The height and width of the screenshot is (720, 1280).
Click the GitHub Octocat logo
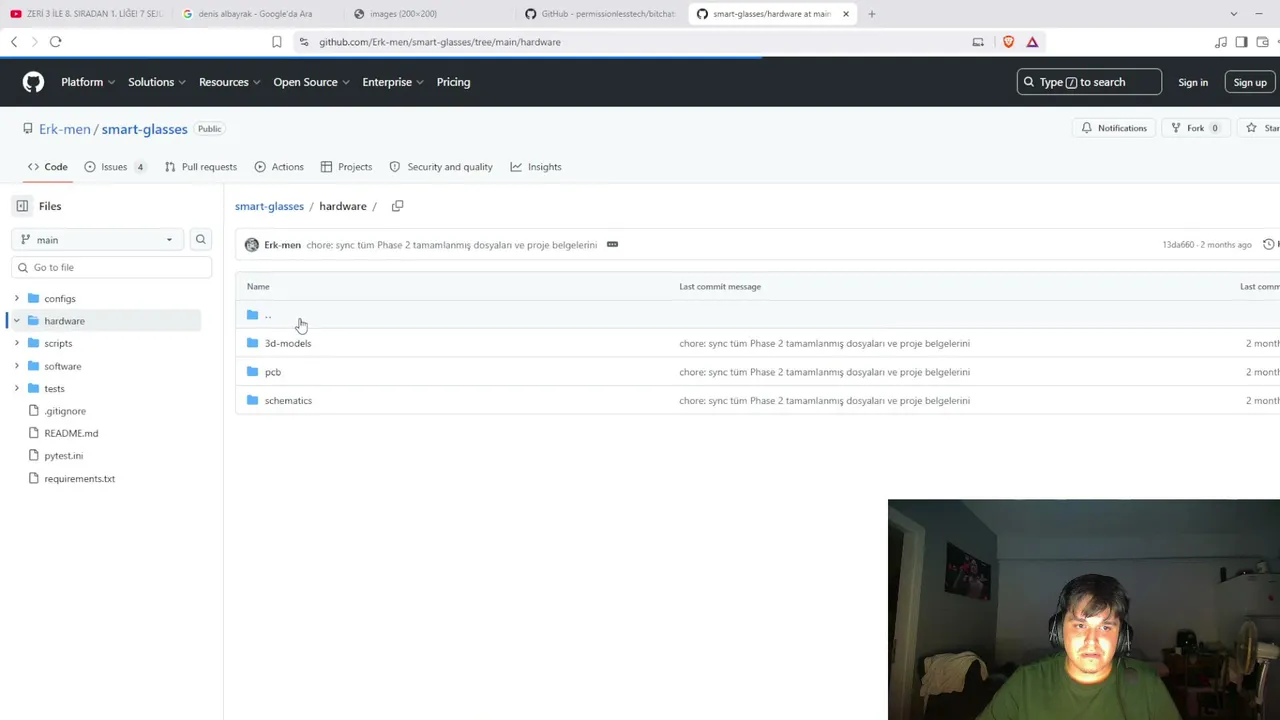coord(34,82)
